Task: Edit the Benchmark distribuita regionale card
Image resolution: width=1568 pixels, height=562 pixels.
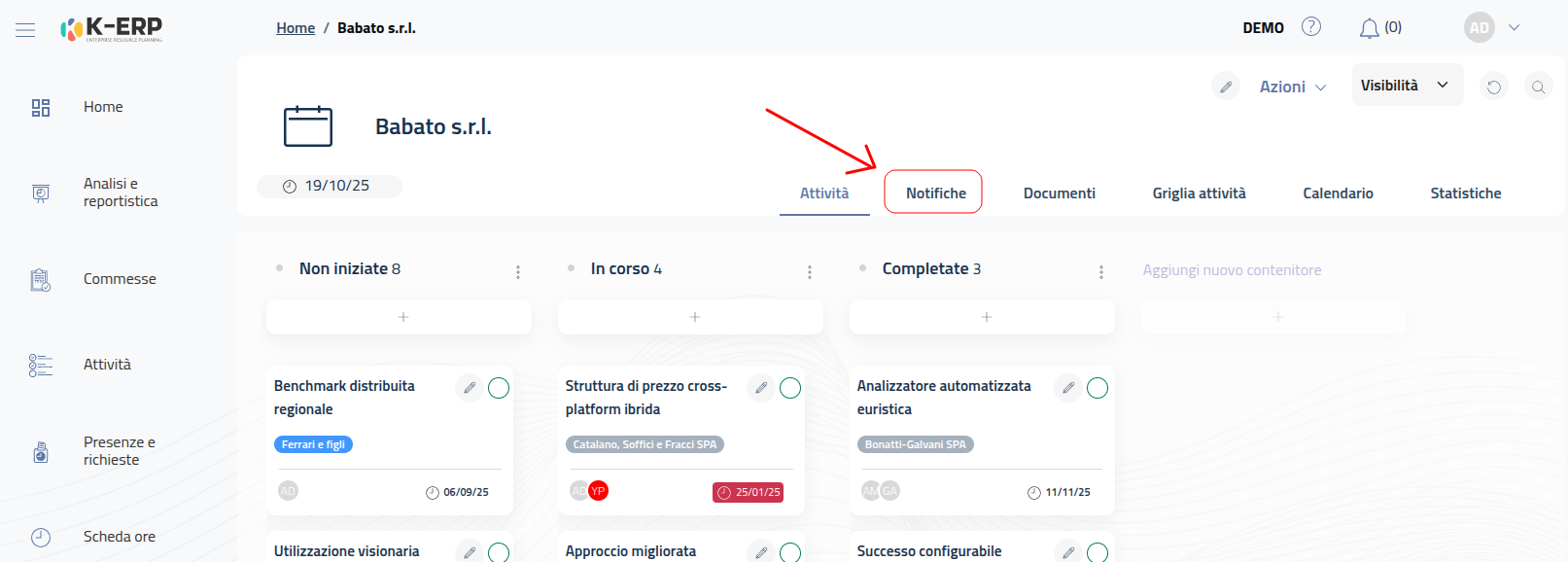Action: click(470, 388)
